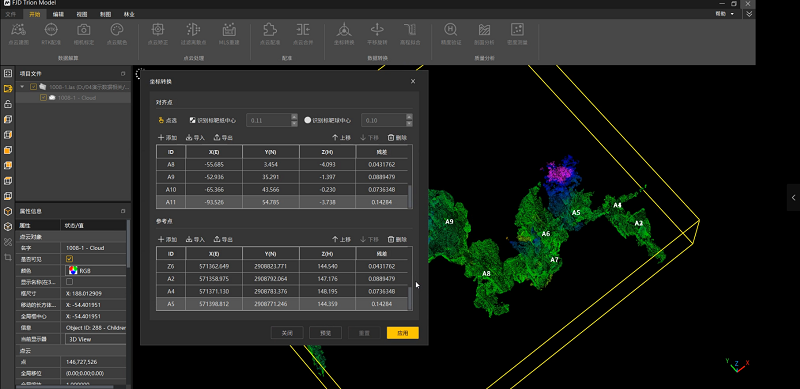Select the 点云赋色 palette icon
The image size is (800, 389).
click(x=117, y=34)
